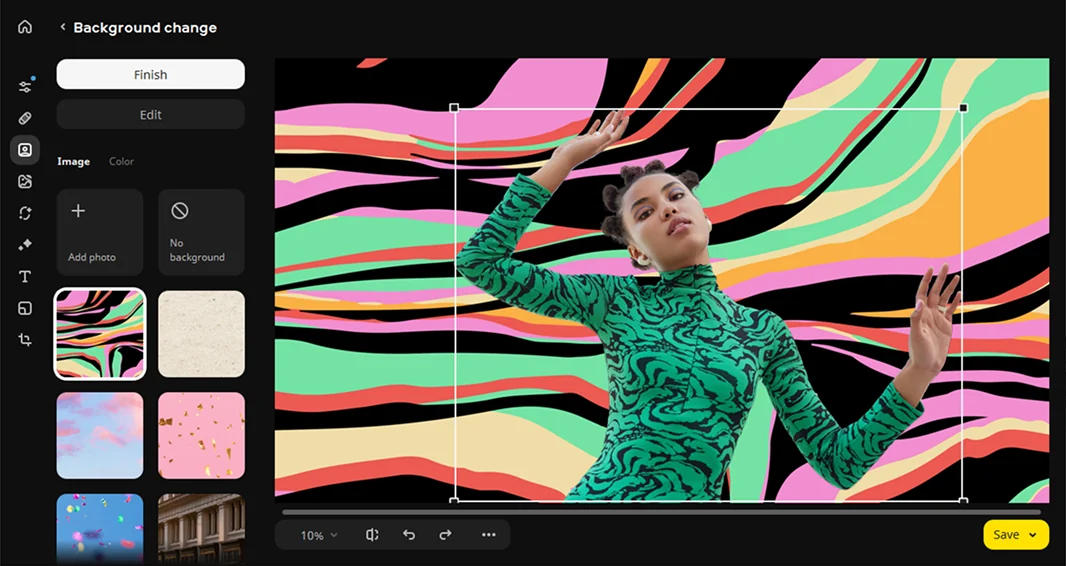
Task: Click the Add photo tile
Action: [x=100, y=232]
